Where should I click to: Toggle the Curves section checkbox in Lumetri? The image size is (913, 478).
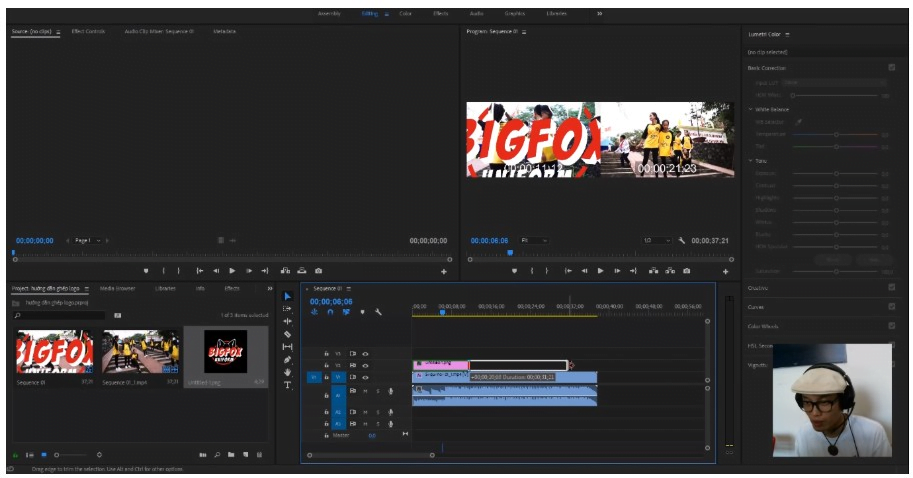(891, 306)
